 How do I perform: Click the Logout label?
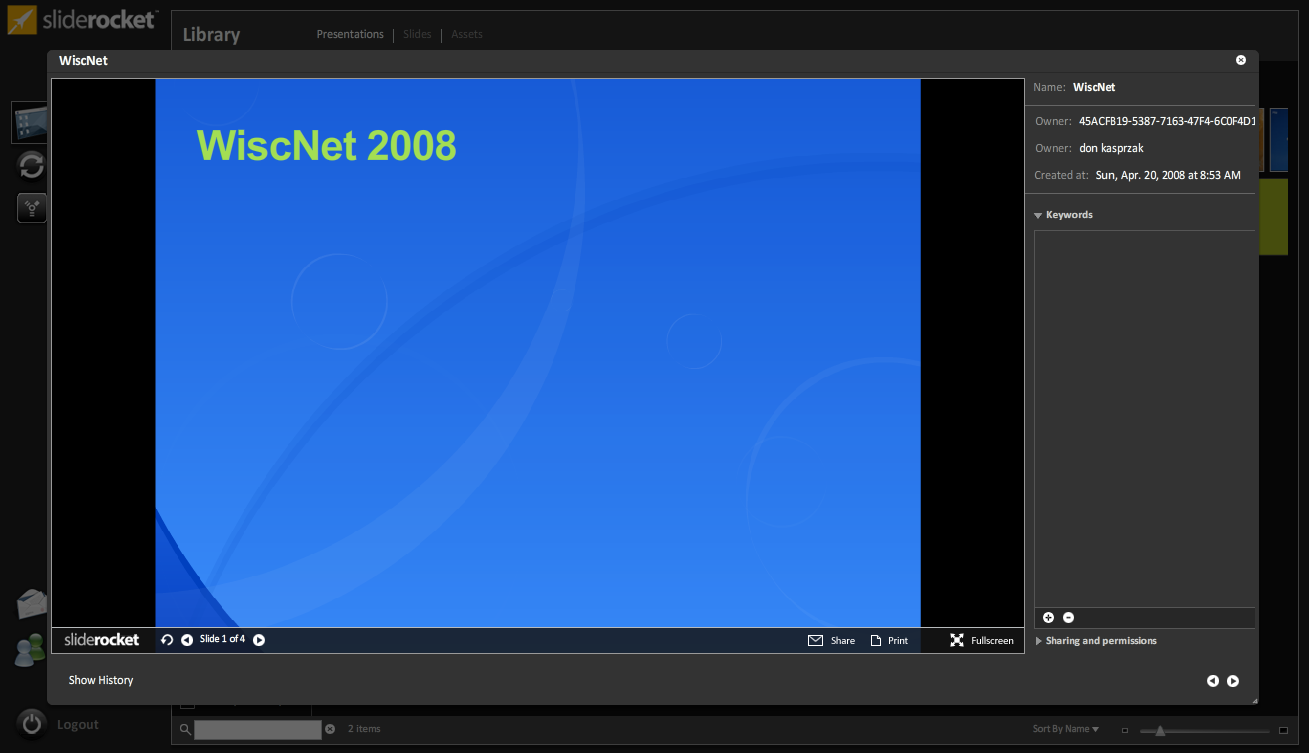pyautogui.click(x=78, y=724)
